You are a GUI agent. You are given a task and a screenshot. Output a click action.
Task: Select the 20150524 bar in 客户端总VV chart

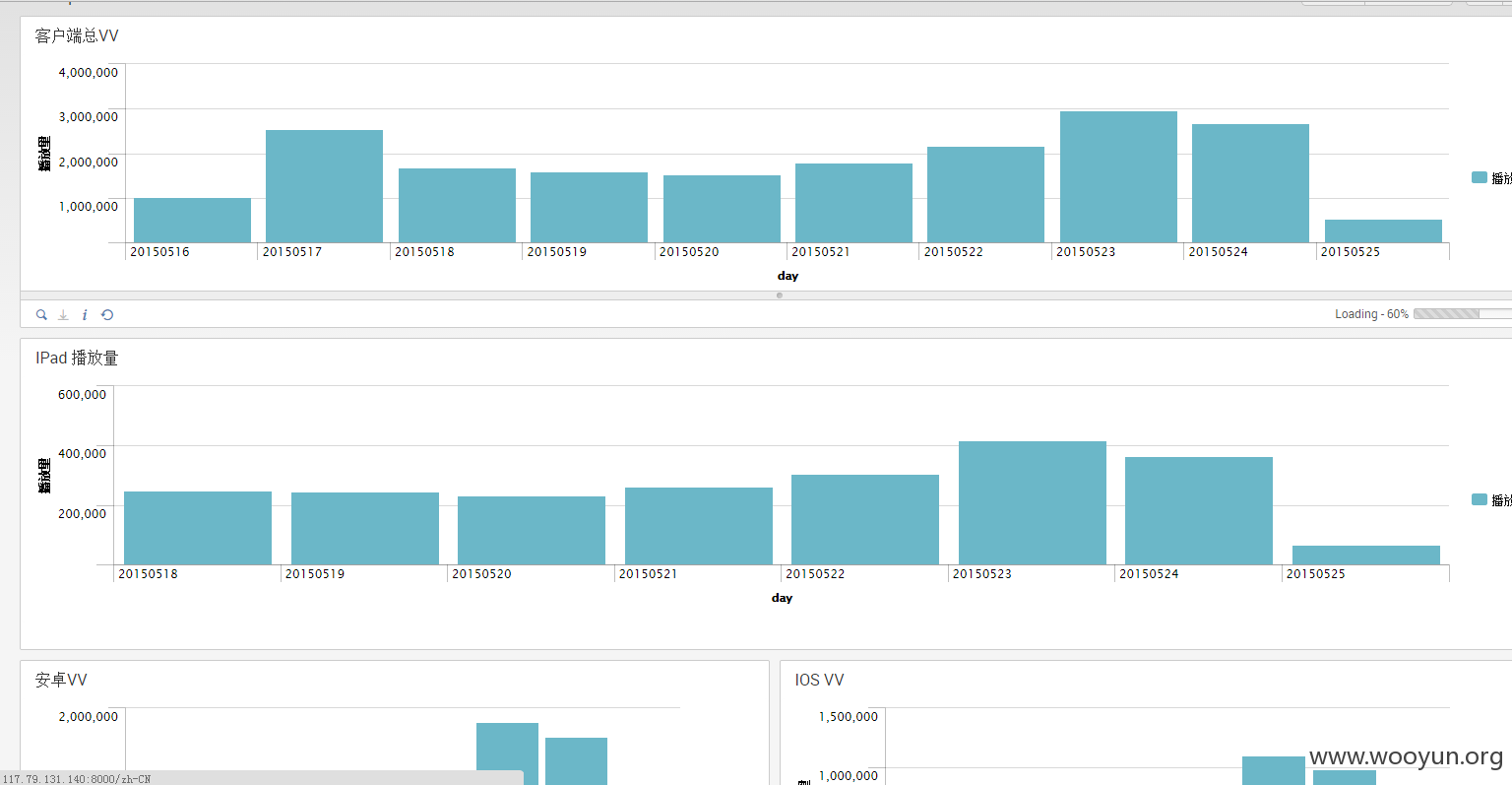[1250, 183]
